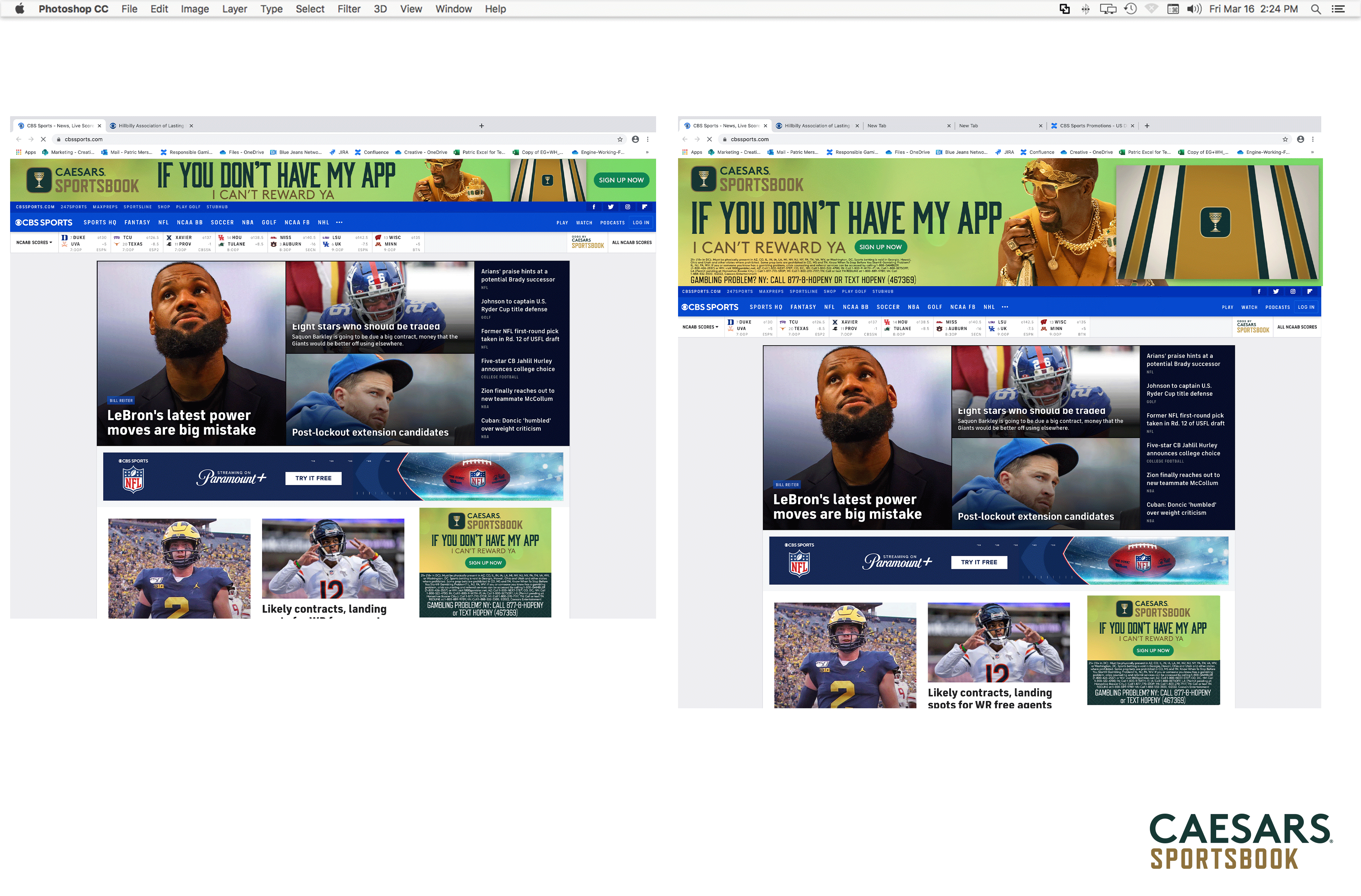
Task: Open the Image menu
Action: click(x=194, y=9)
